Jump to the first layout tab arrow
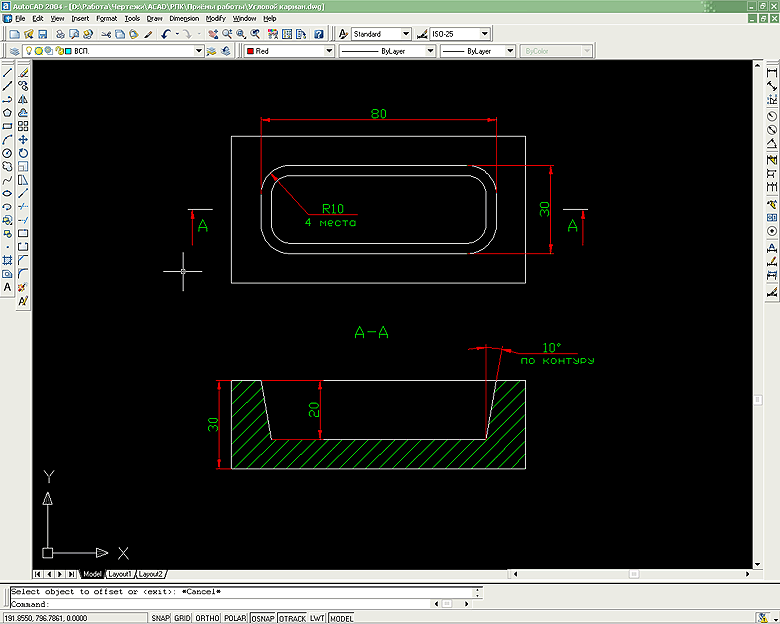Screen dimensions: 780x624 tap(38, 574)
